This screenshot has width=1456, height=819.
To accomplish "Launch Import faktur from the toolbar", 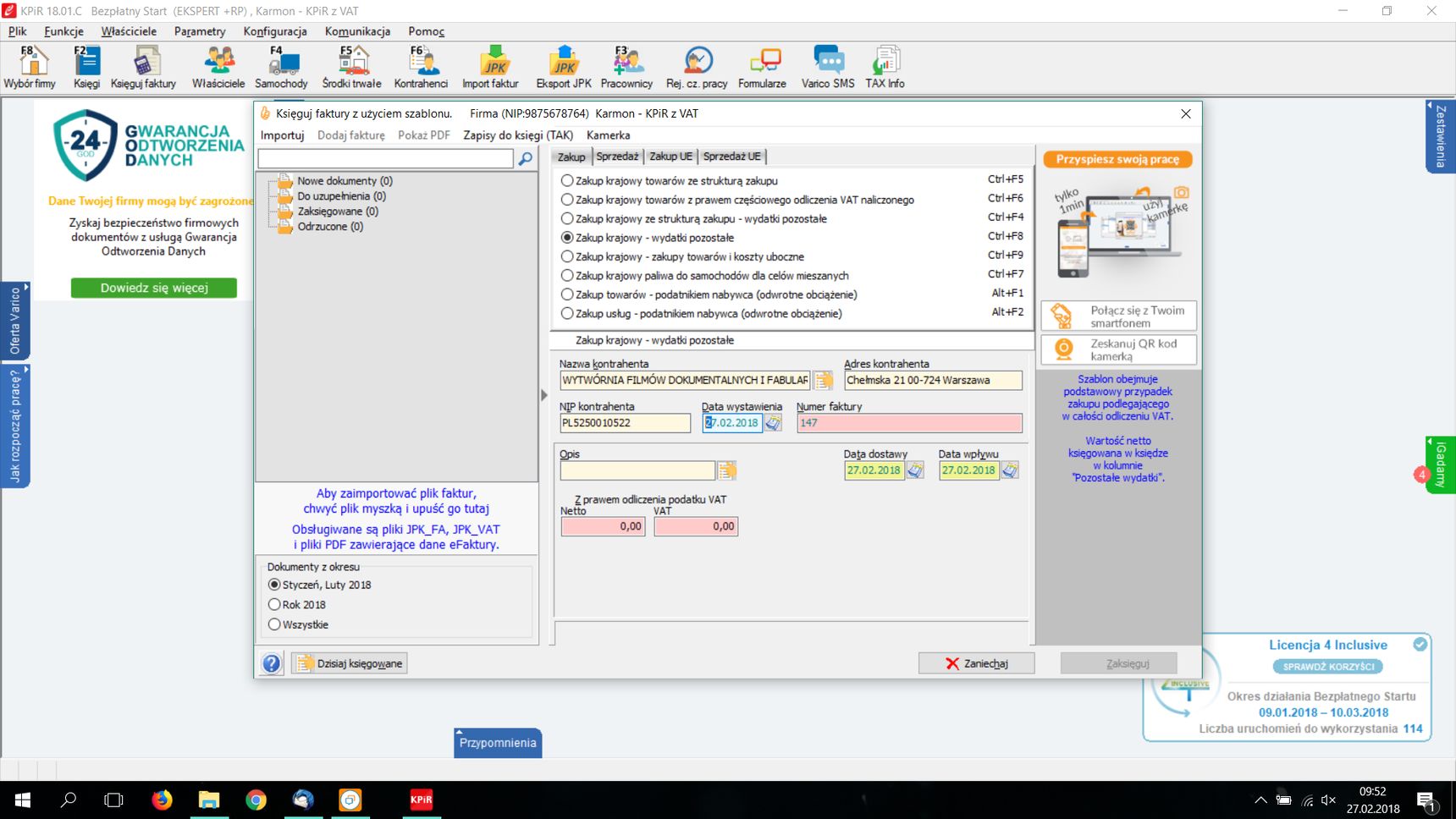I will pyautogui.click(x=490, y=67).
